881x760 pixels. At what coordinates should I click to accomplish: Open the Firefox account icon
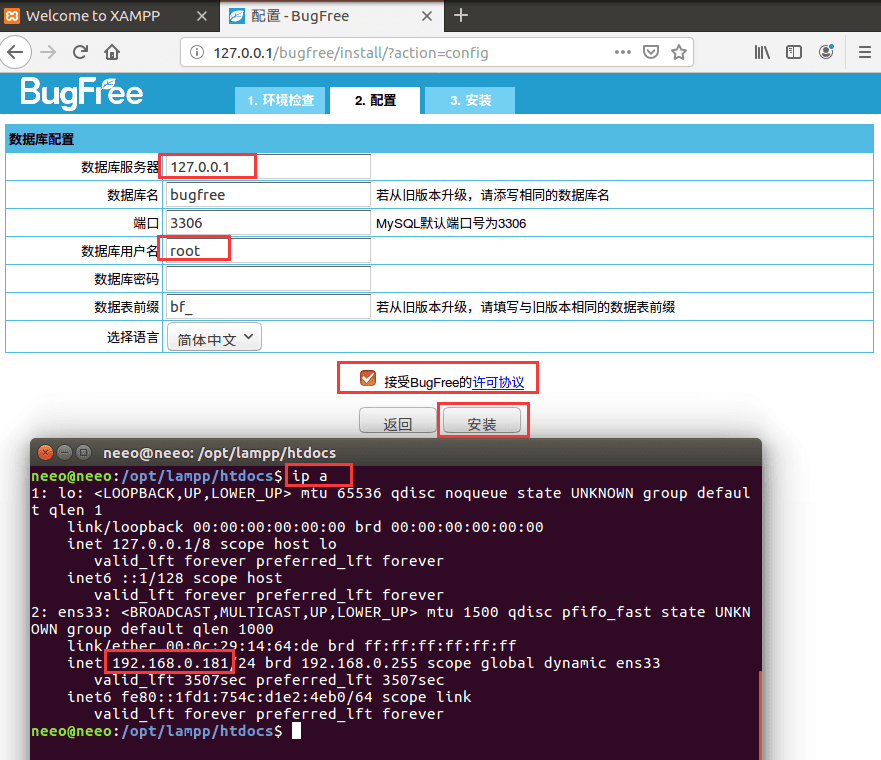826,52
